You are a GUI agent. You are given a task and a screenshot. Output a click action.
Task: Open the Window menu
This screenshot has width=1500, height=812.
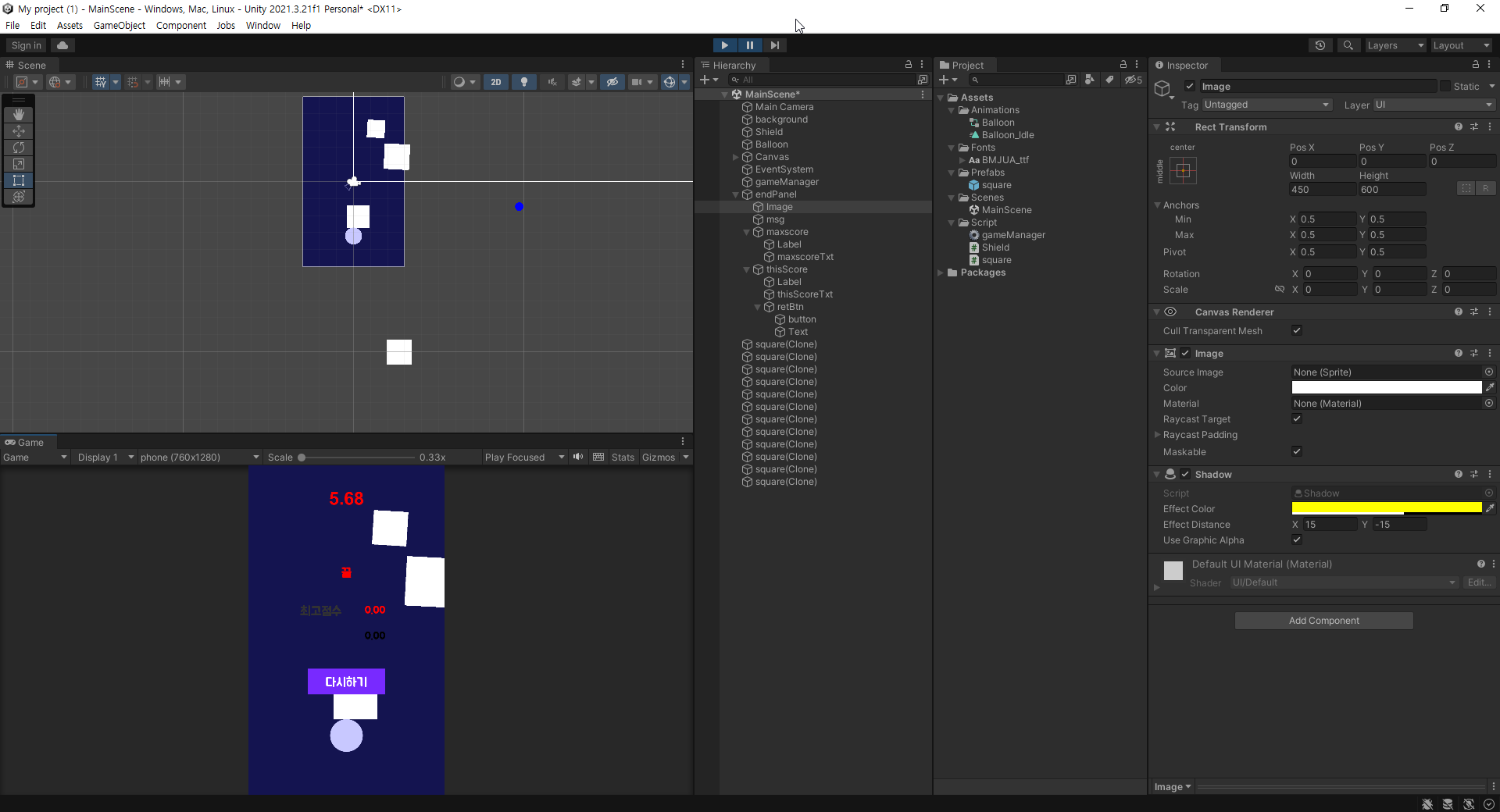click(x=263, y=26)
